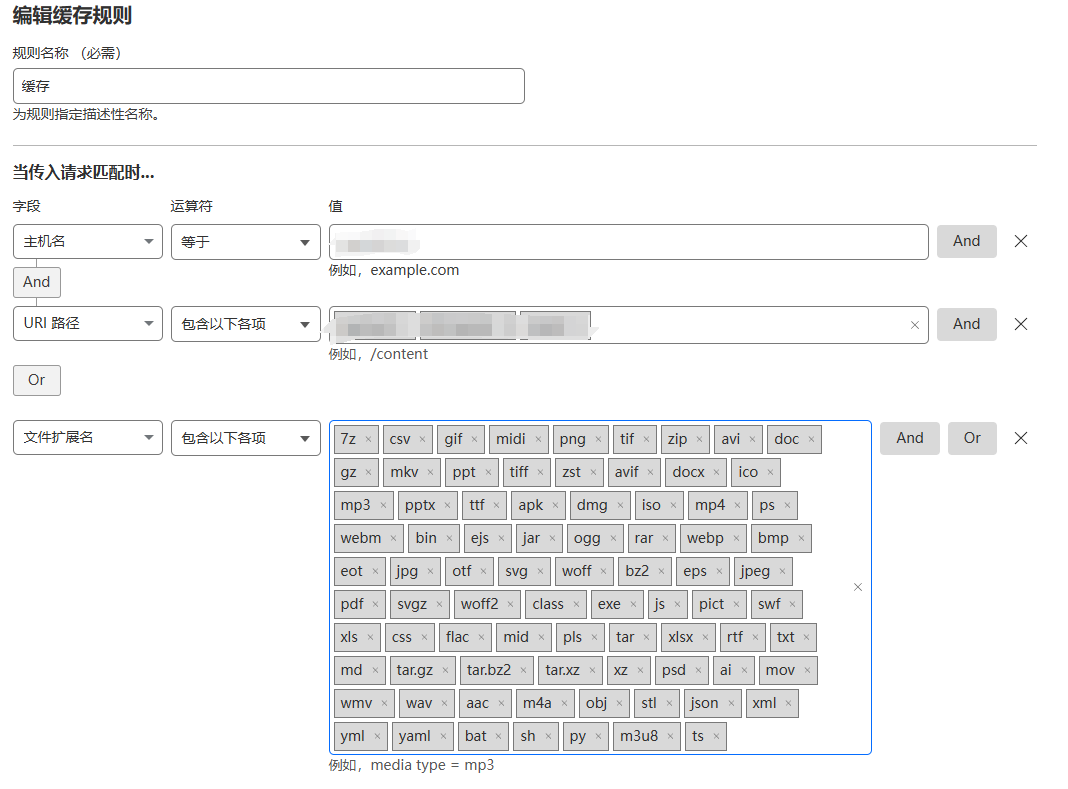Remove the mp3 extension tag
1068x789 pixels.
click(383, 506)
